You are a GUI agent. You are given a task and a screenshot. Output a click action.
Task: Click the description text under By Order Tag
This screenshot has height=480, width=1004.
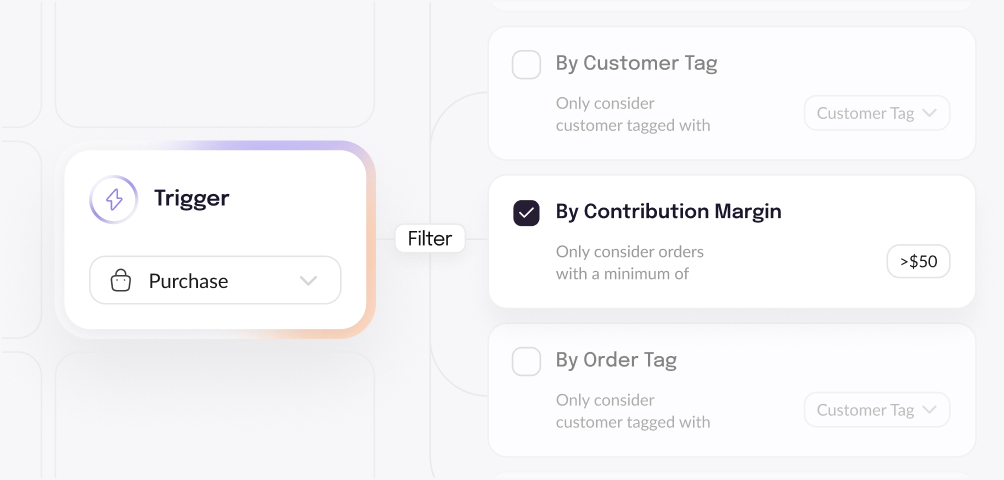633,411
